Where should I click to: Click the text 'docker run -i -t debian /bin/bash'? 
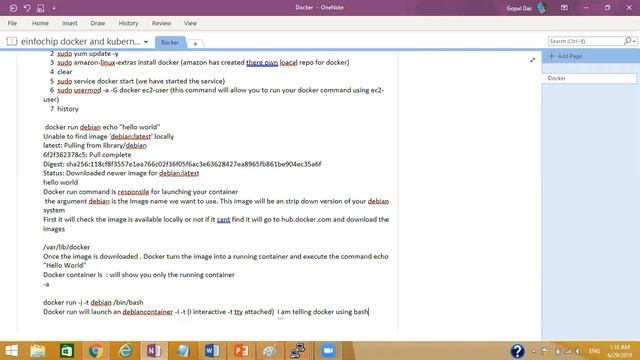93,302
